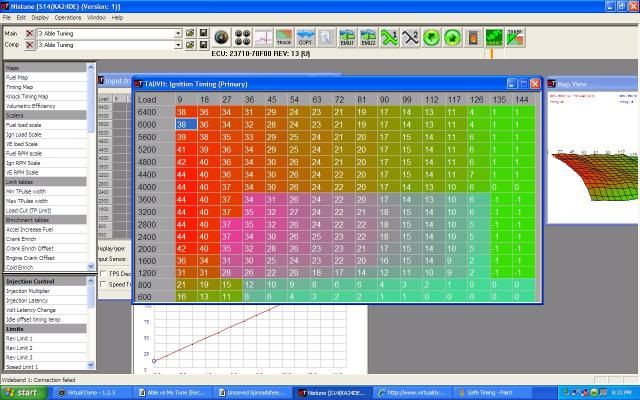
Task: Click the red X beside Main tune
Action: 30,33
